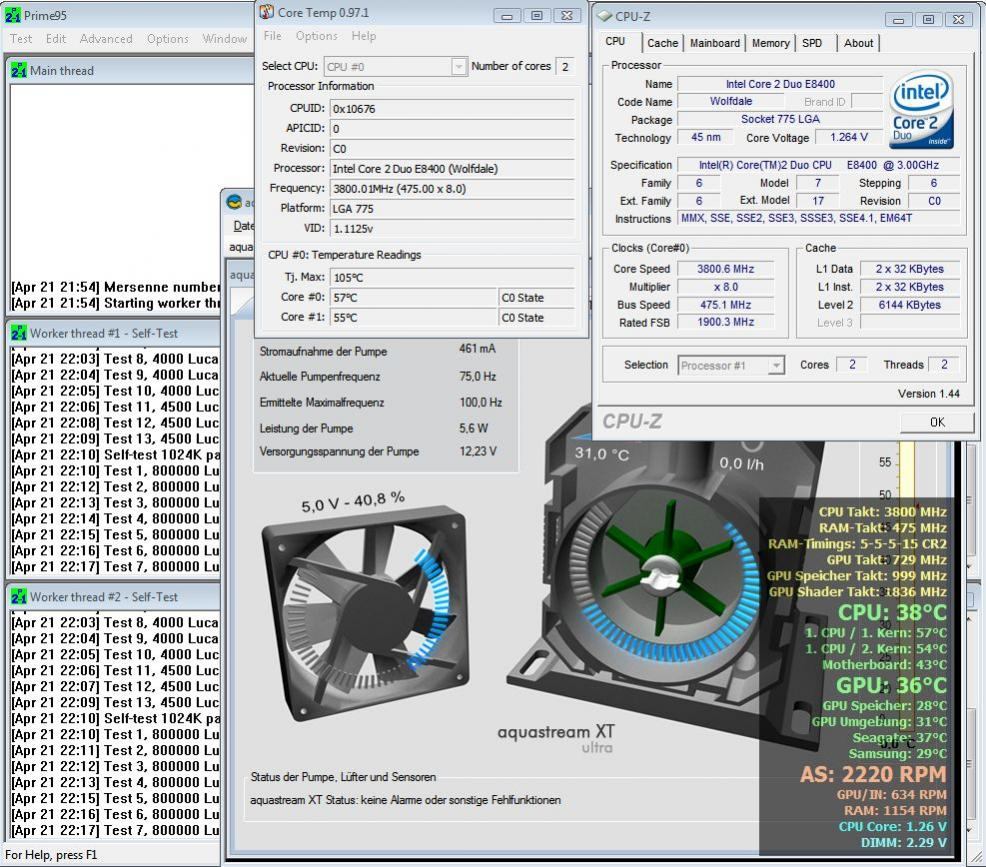Open the Test menu in Prime95

point(21,39)
